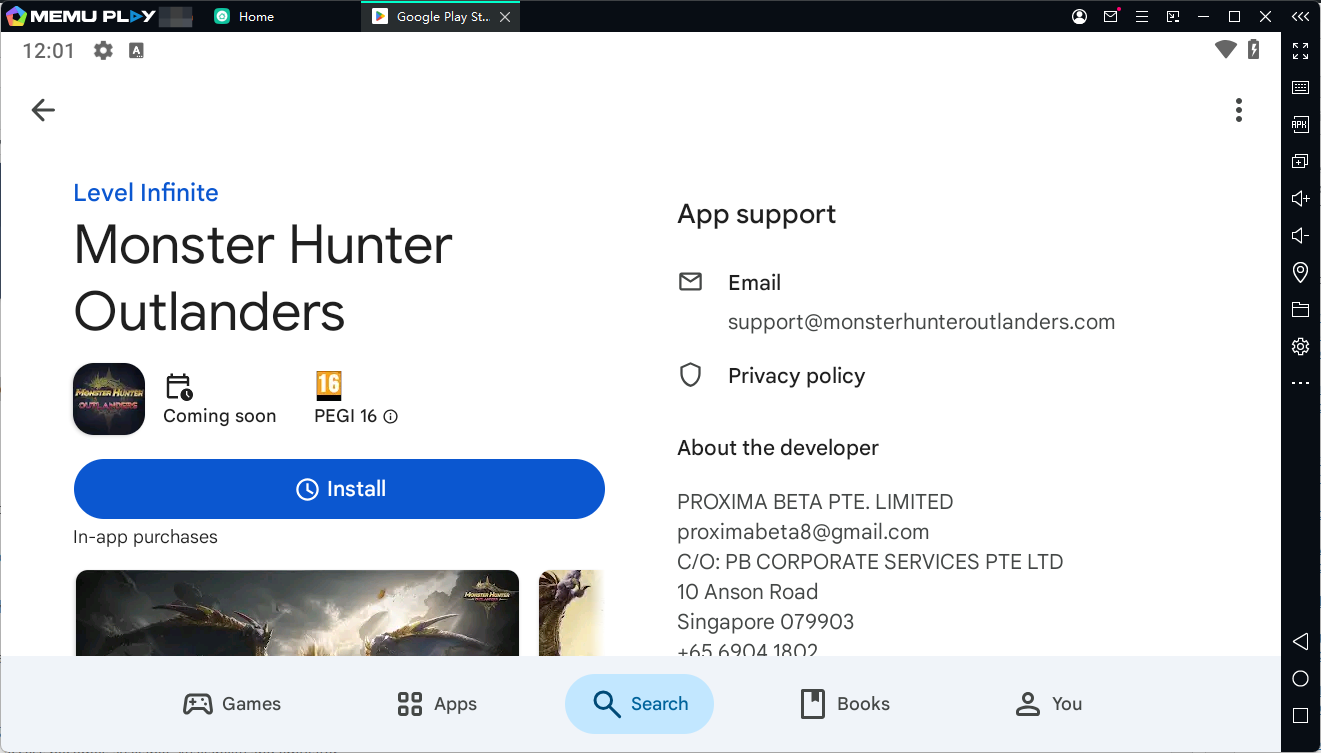
Task: Open shared folder icon in MEmu sidebar
Action: tap(1300, 309)
